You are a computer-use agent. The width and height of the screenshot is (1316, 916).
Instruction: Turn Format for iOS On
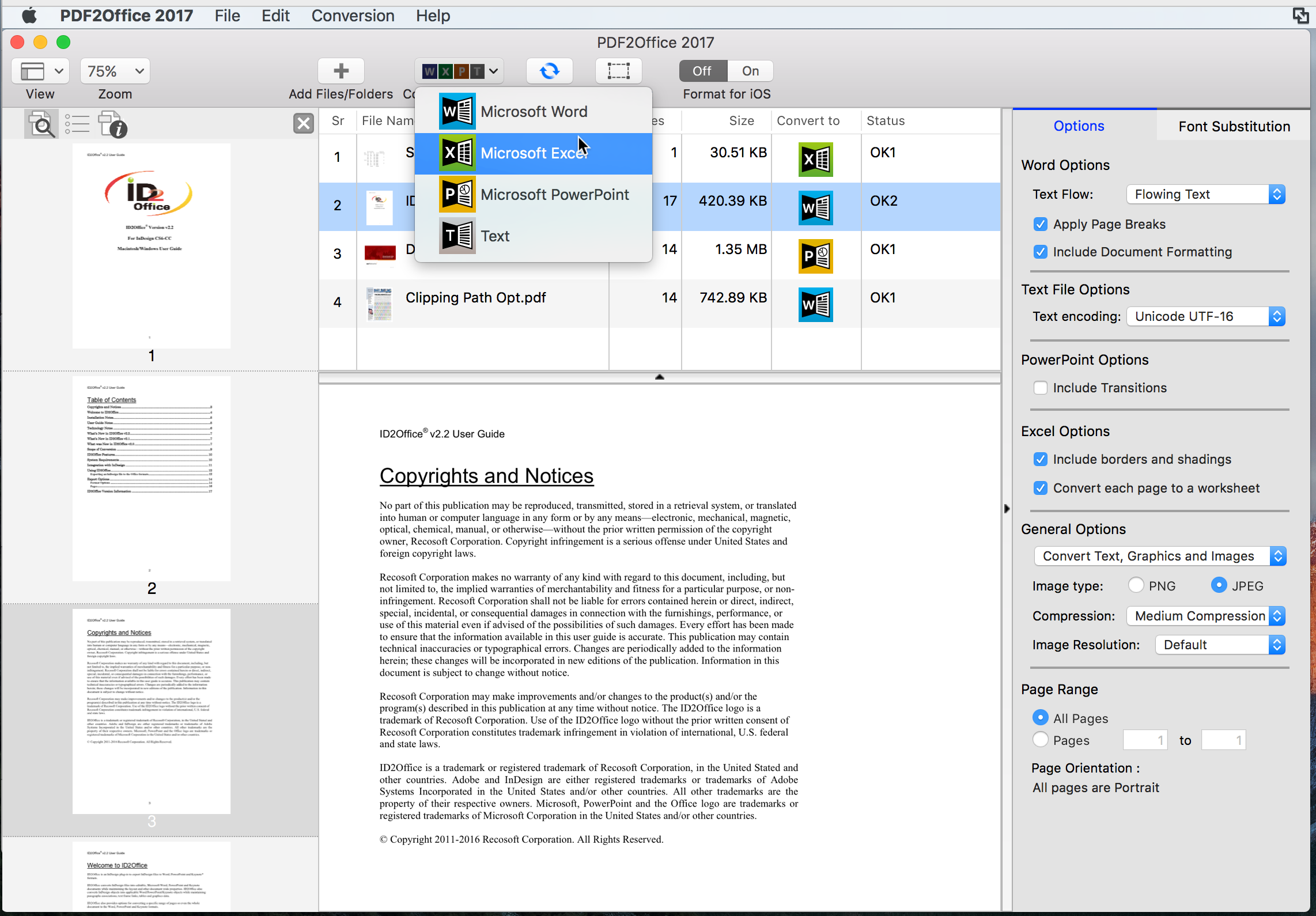pos(750,71)
